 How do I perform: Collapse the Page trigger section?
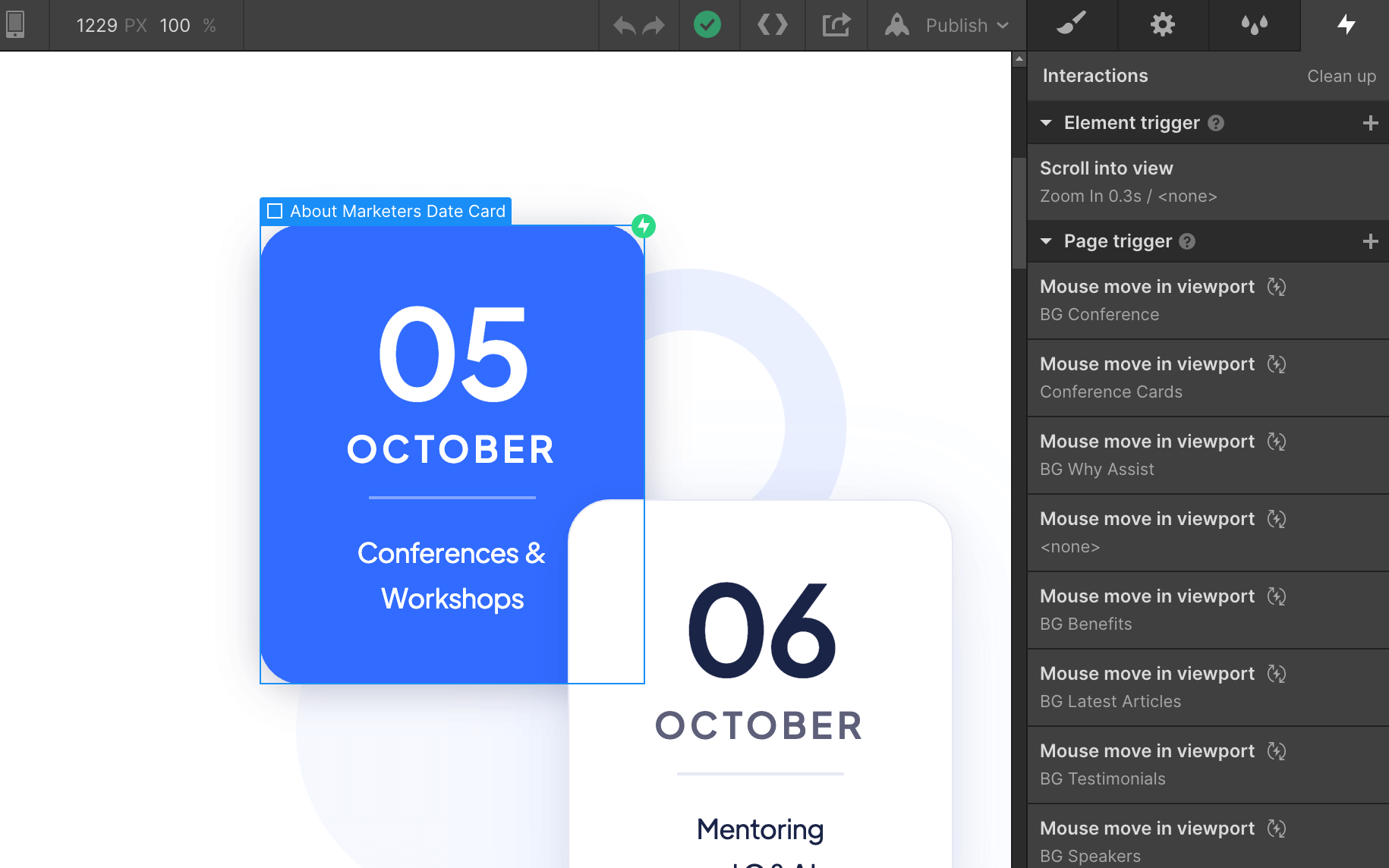pyautogui.click(x=1047, y=241)
